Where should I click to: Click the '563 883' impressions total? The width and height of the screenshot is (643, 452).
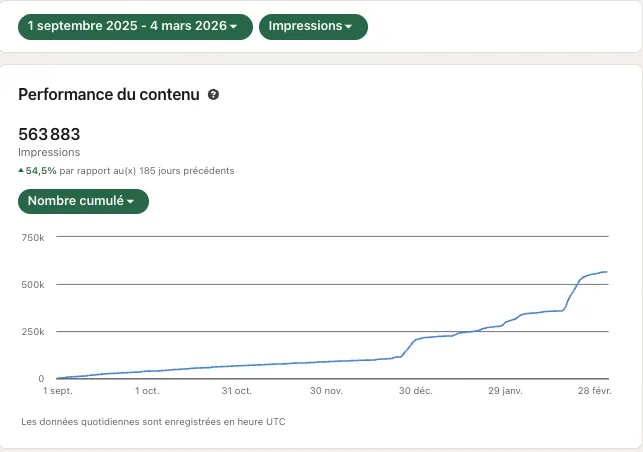pos(49,134)
